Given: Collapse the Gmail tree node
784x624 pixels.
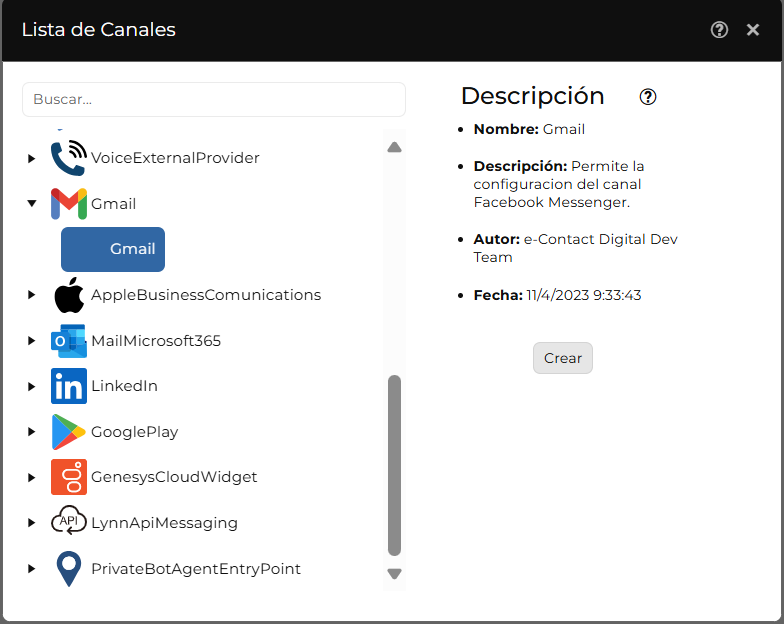Looking at the screenshot, I should tap(32, 204).
